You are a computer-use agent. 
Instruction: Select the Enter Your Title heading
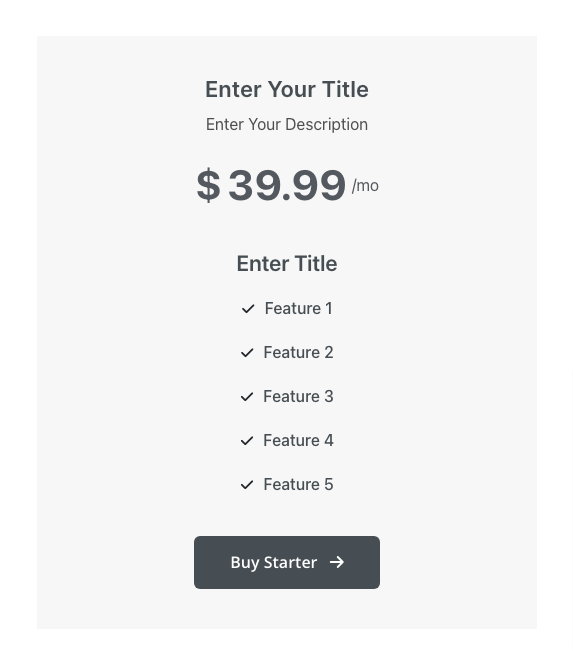287,89
